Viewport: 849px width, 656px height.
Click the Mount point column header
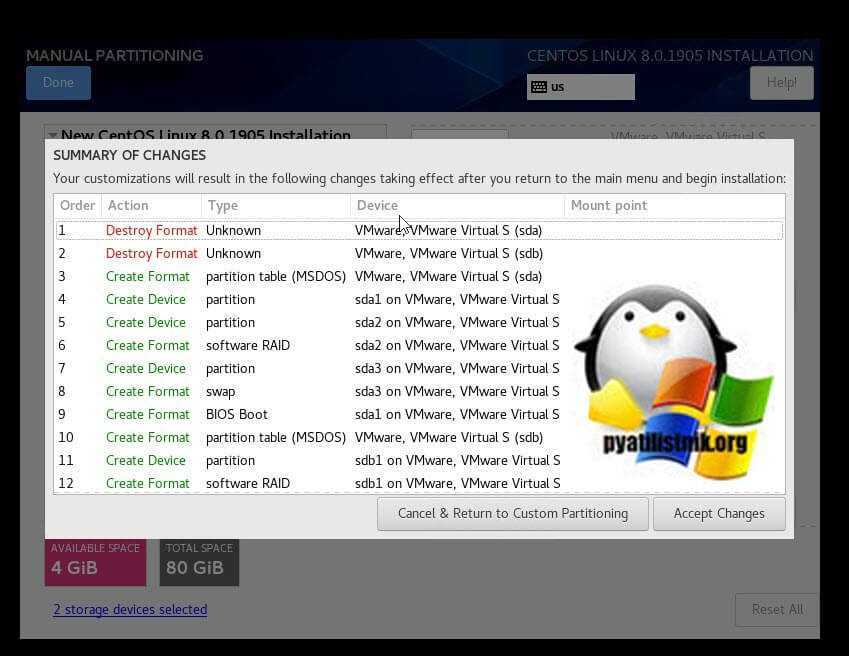(x=674, y=206)
